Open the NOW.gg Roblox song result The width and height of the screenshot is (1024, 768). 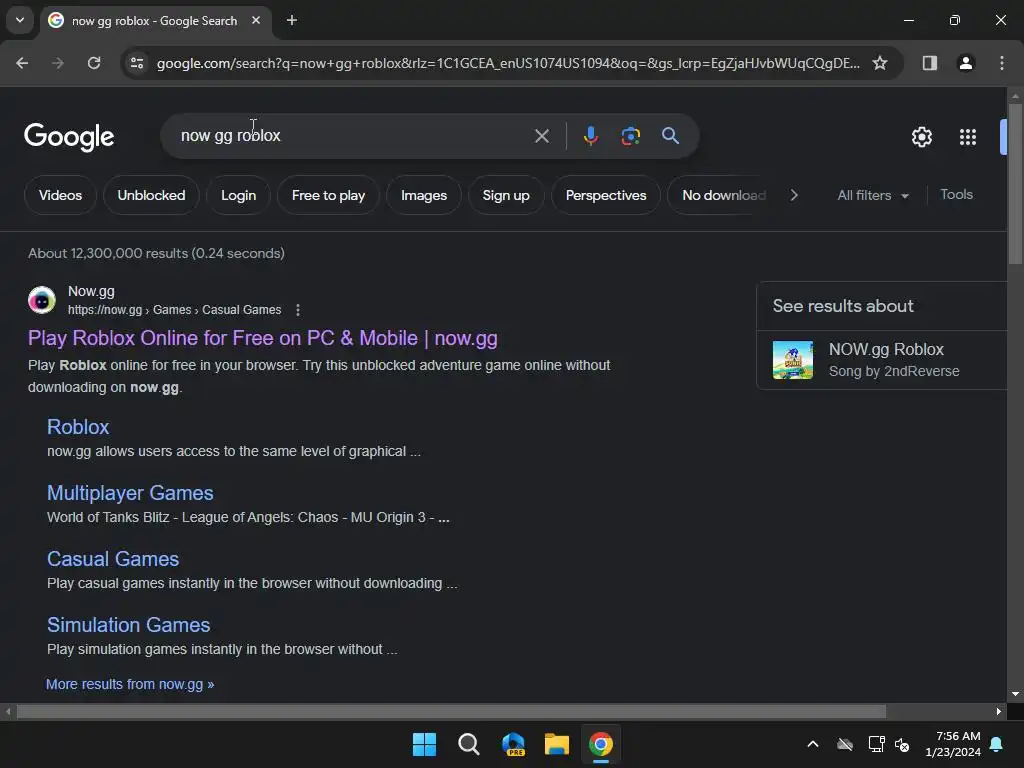coord(886,360)
